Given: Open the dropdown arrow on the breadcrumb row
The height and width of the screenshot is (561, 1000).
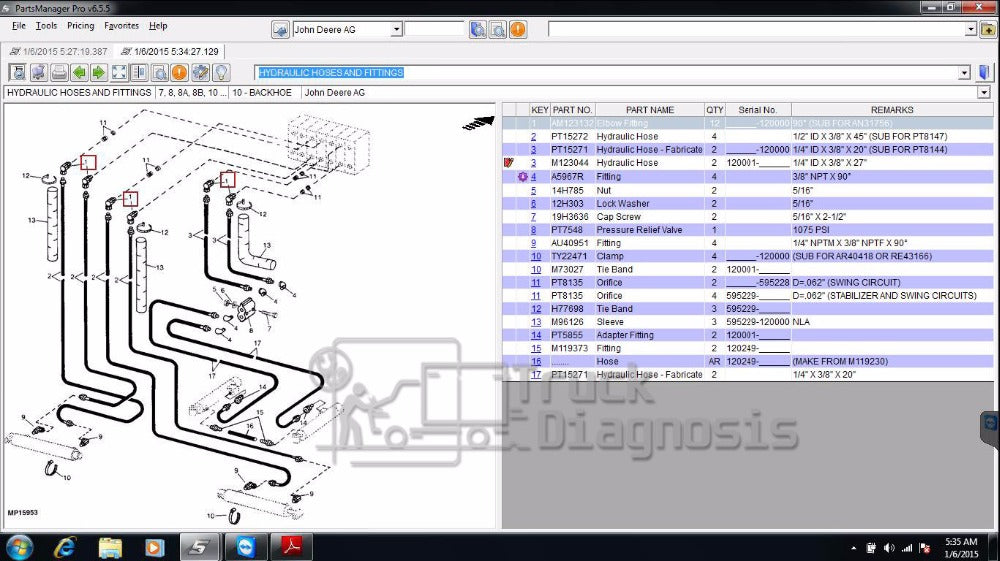Looking at the screenshot, I should (985, 93).
